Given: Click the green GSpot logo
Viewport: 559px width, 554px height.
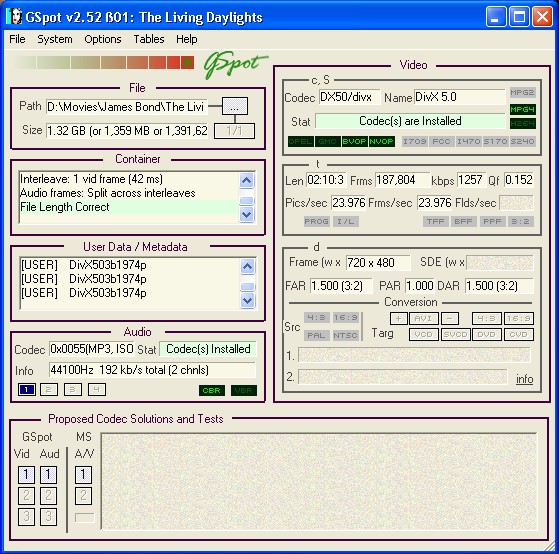Looking at the screenshot, I should 236,65.
